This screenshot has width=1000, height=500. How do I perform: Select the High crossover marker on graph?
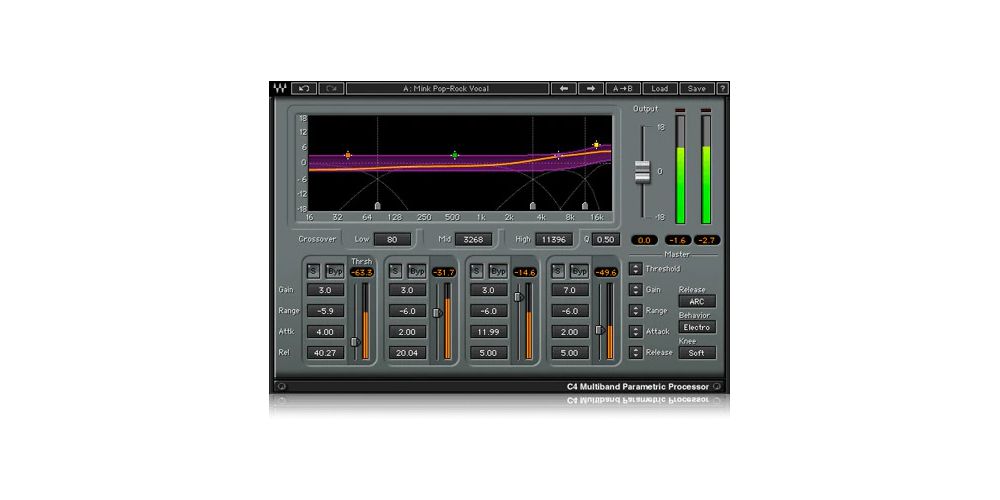click(x=585, y=206)
